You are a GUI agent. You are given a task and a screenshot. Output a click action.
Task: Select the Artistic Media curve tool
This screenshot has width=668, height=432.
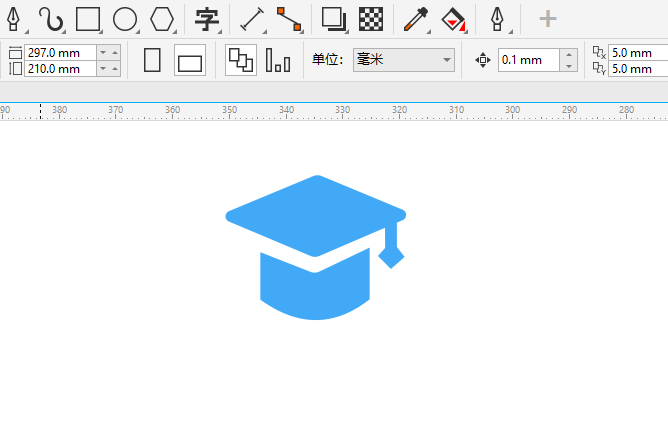pyautogui.click(x=51, y=19)
